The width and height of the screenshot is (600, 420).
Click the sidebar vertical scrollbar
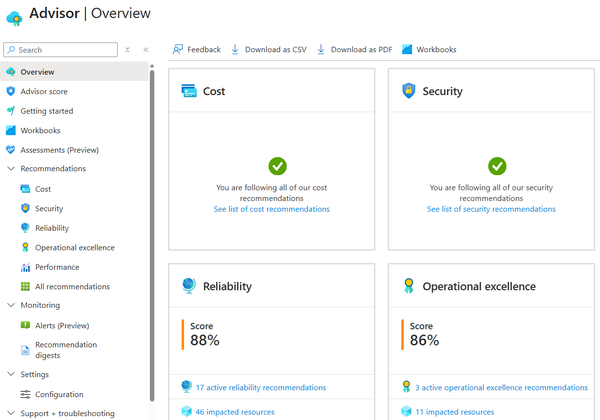pyautogui.click(x=152, y=235)
